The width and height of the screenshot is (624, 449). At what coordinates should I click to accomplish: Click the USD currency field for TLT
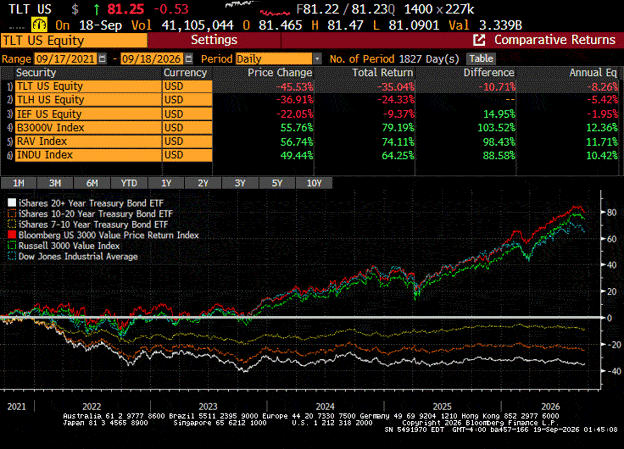(187, 86)
